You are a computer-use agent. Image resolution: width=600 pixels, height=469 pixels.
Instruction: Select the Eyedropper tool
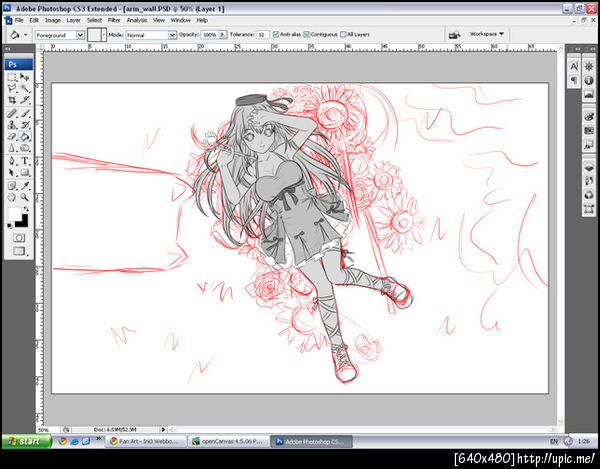point(25,186)
